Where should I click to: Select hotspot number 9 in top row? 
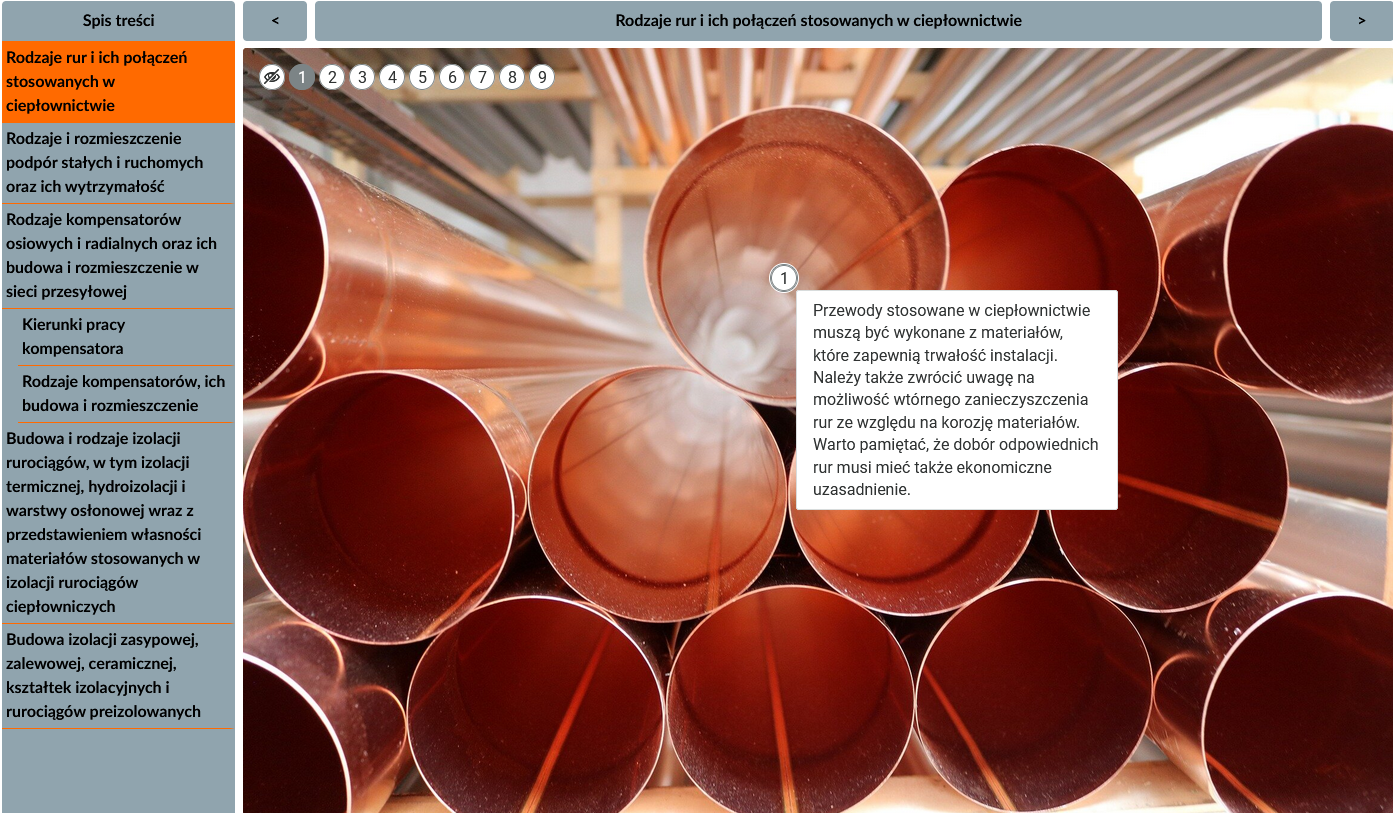point(542,77)
